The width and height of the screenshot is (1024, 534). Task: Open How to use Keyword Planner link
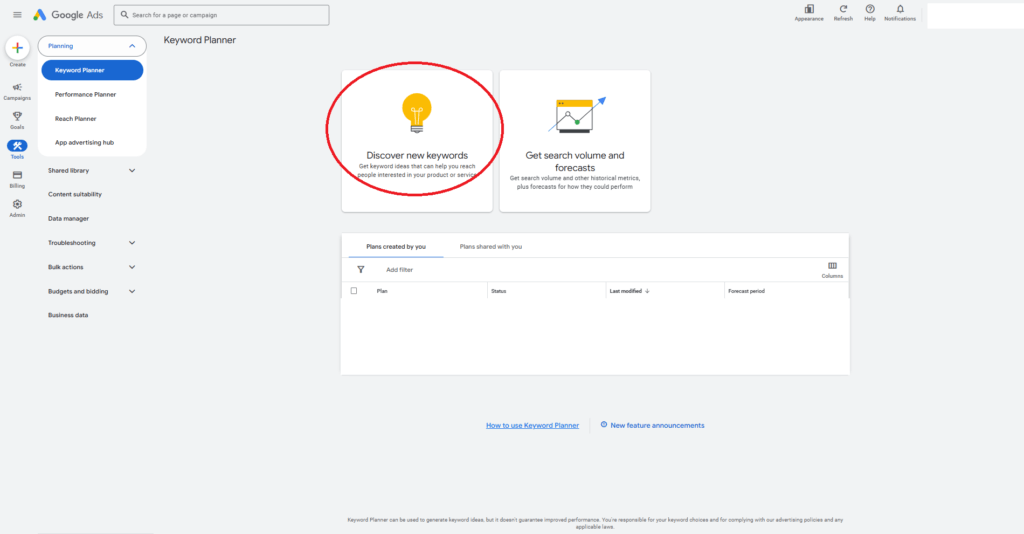coord(532,425)
